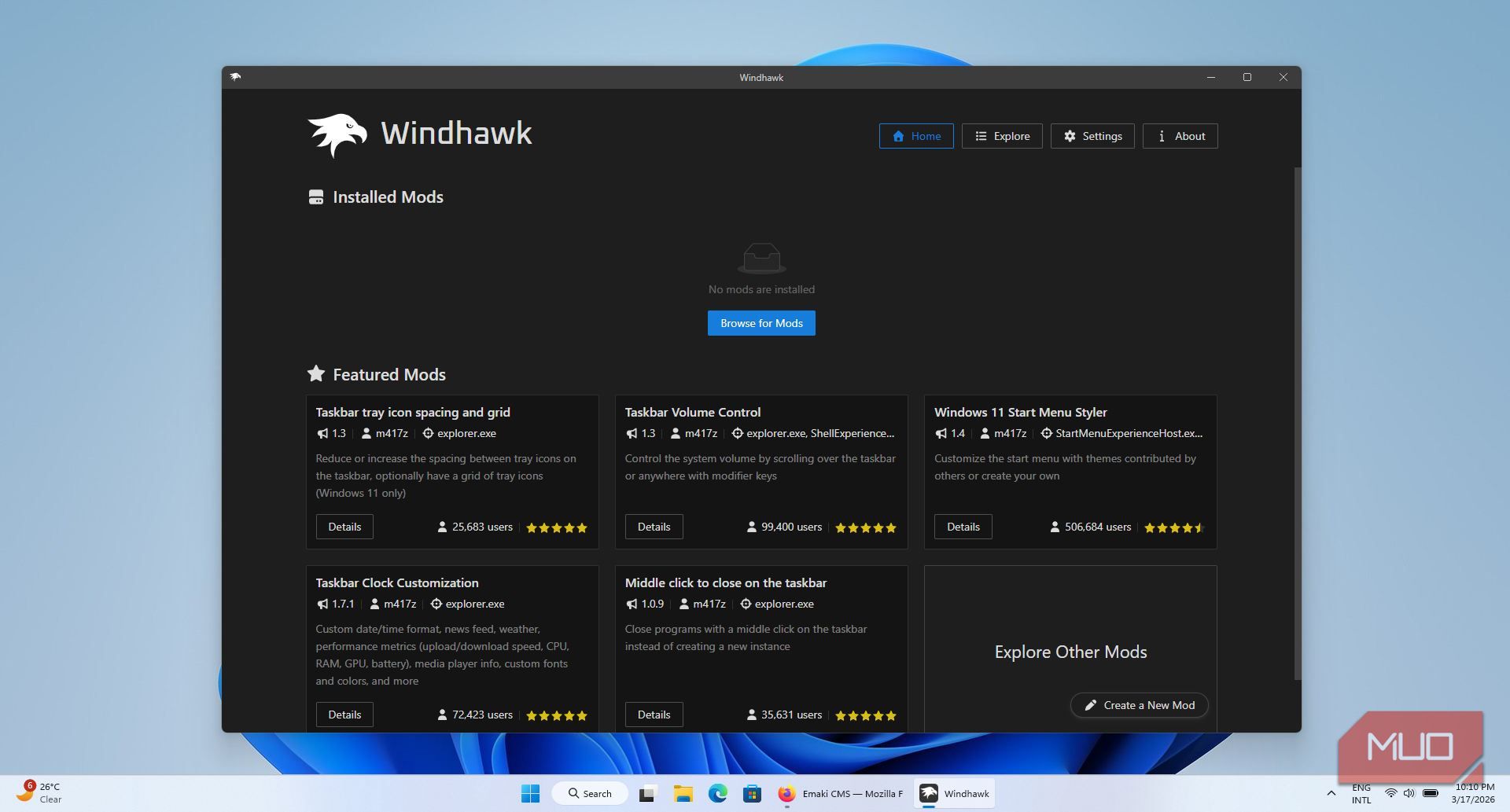Click the battery icon in system tray
The width and height of the screenshot is (1510, 812).
pyautogui.click(x=1431, y=793)
